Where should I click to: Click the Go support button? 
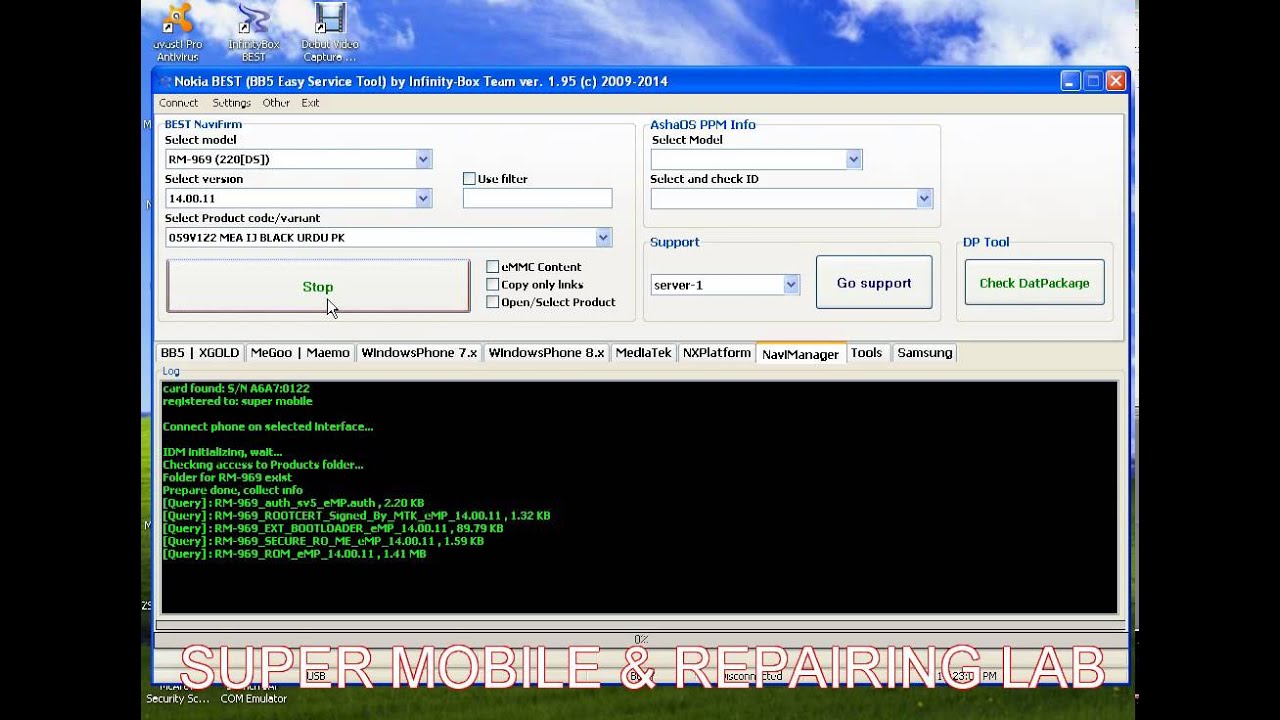click(874, 283)
